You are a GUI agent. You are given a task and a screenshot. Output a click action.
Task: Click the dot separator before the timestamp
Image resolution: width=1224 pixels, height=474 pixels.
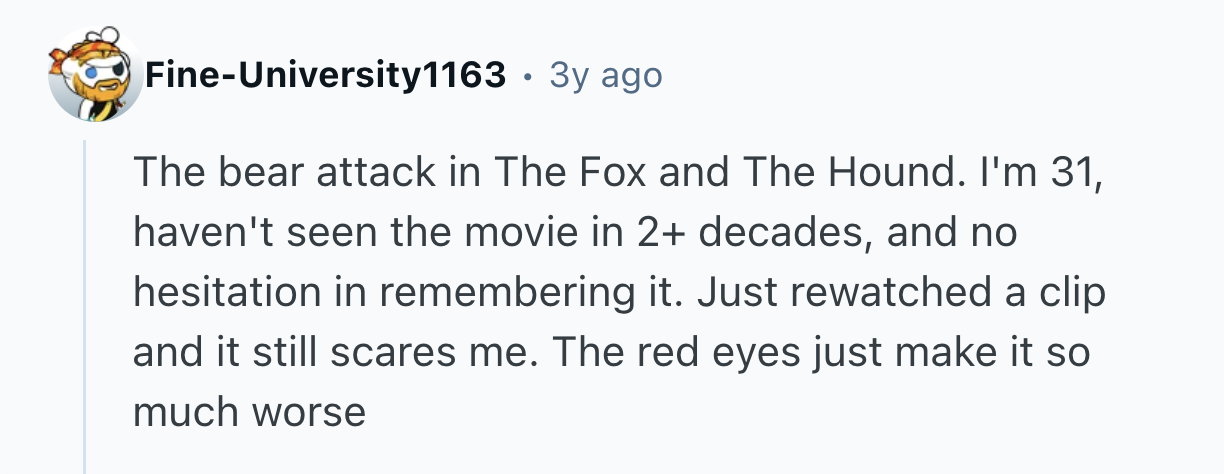(x=526, y=75)
